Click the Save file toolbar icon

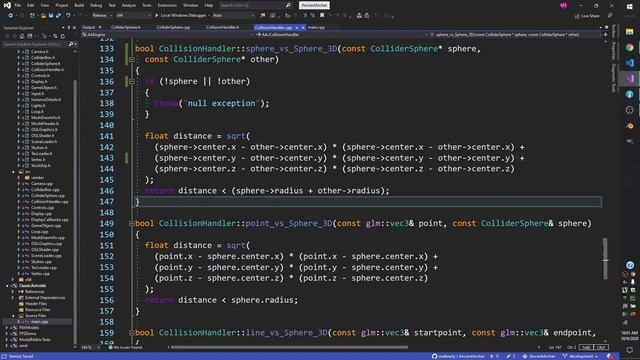point(51,16)
